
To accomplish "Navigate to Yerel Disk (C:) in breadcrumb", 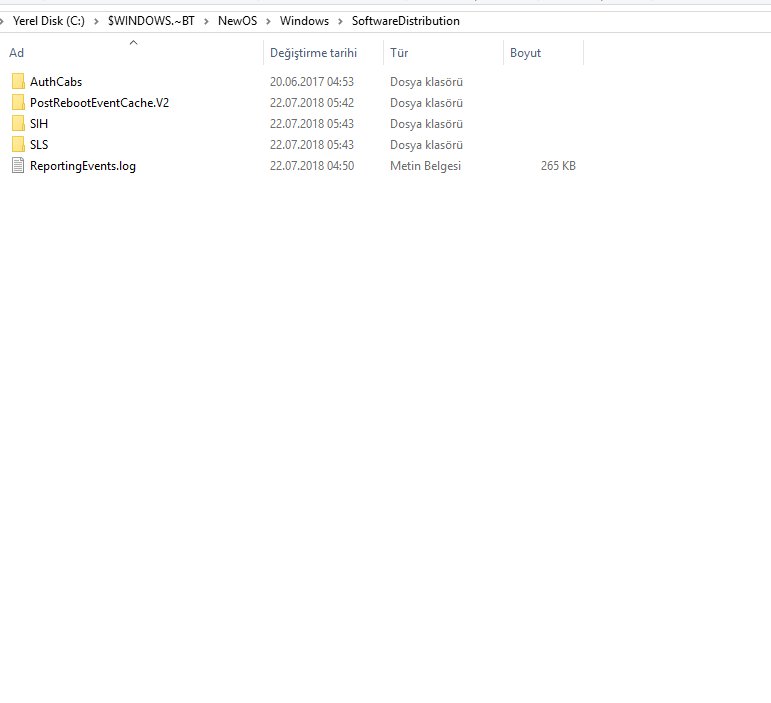I will pyautogui.click(x=49, y=21).
